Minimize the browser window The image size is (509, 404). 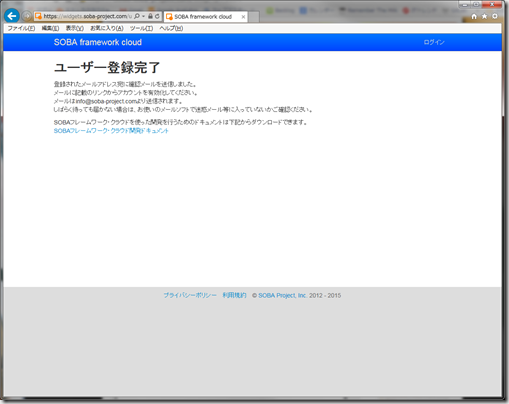point(464,4)
